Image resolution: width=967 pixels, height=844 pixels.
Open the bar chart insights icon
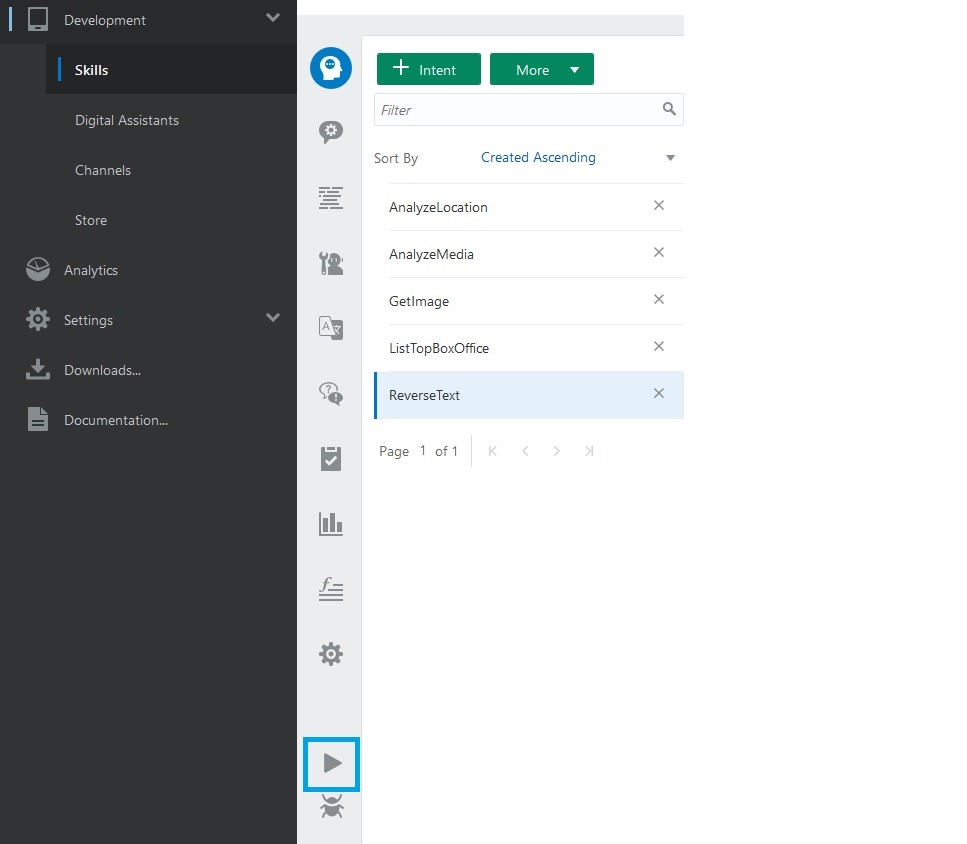click(x=330, y=523)
